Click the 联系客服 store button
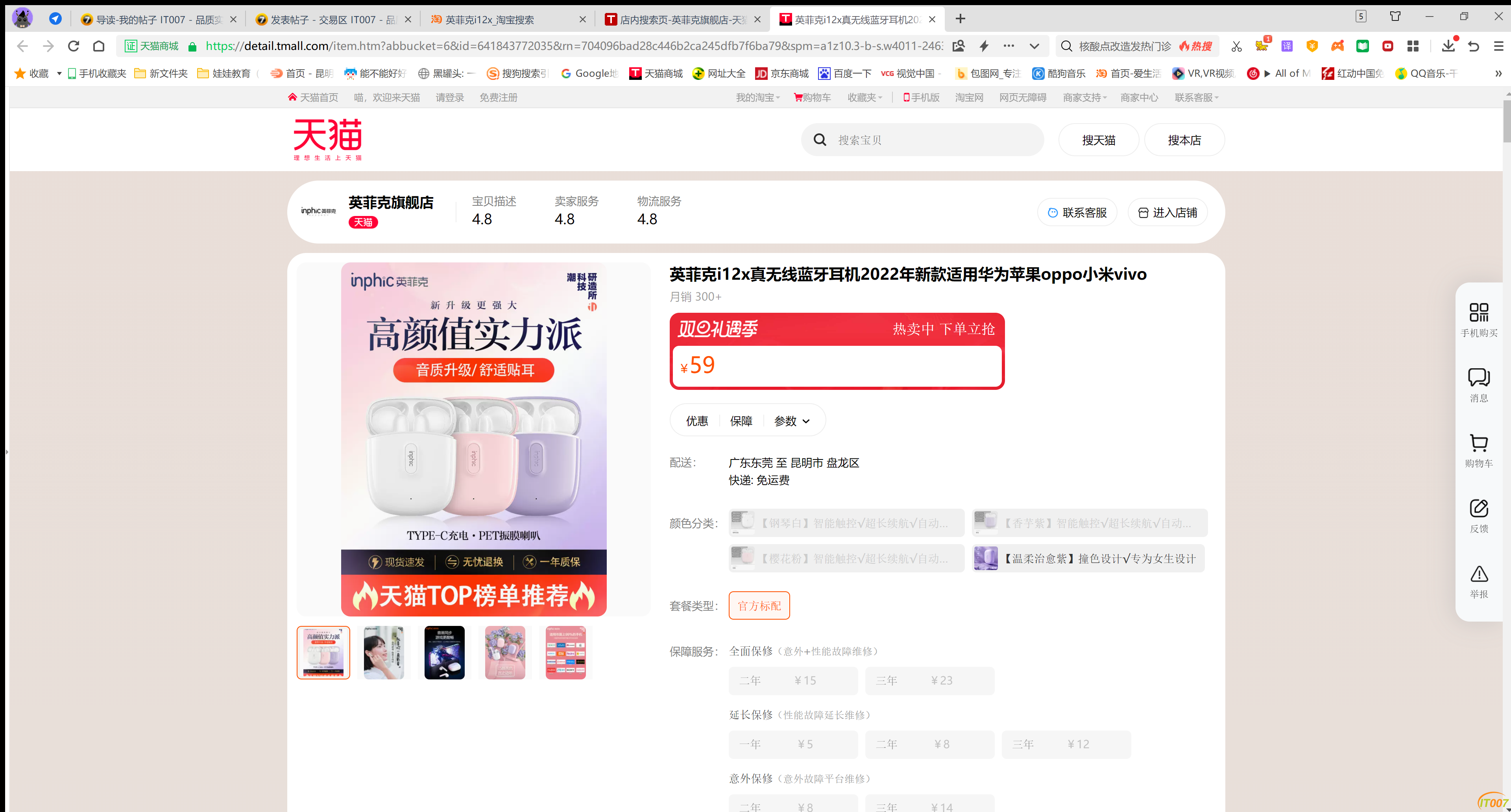Viewport: 1511px width, 812px height. 1077,212
